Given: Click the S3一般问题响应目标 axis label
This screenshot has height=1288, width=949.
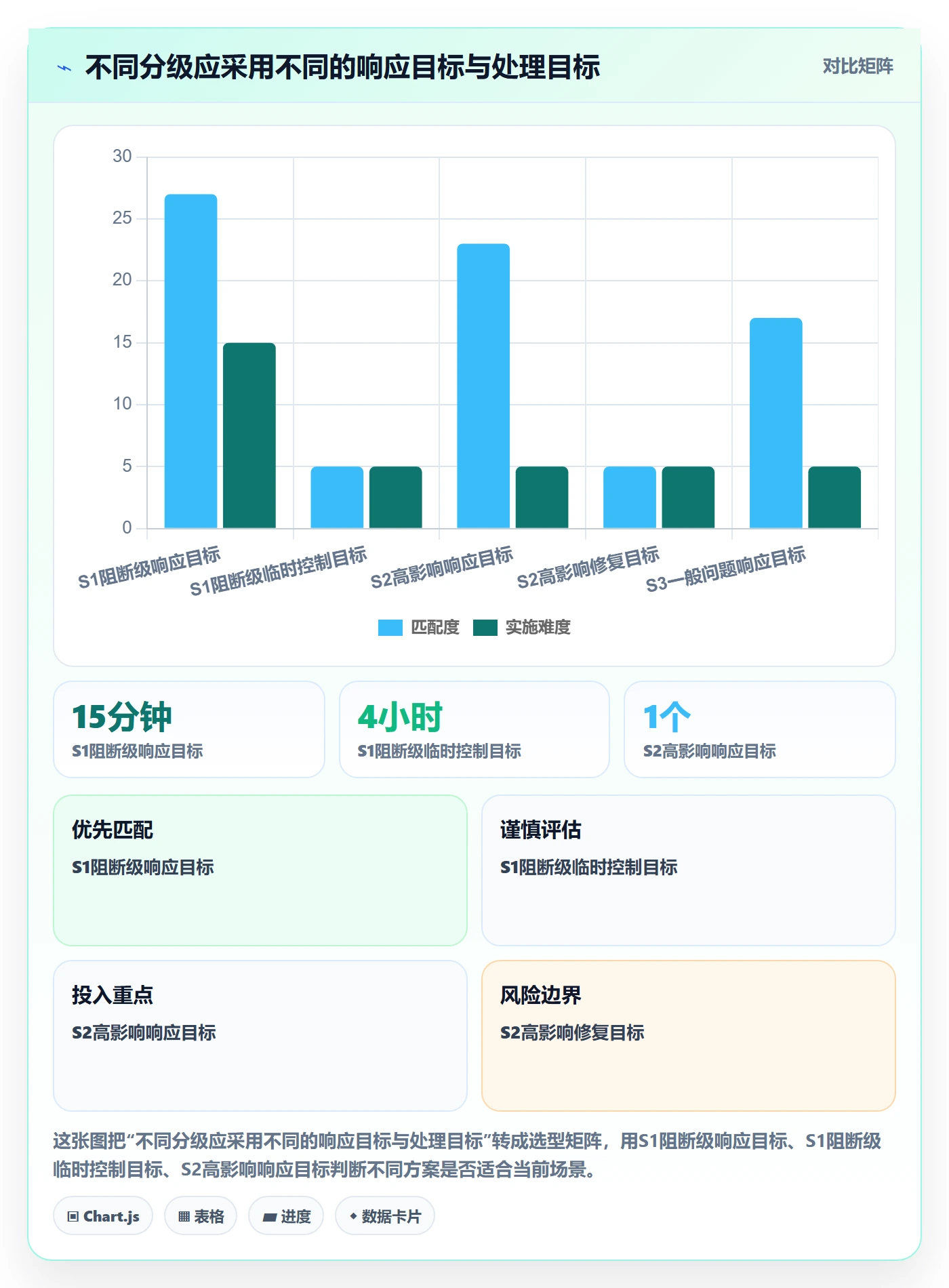Looking at the screenshot, I should tap(726, 569).
